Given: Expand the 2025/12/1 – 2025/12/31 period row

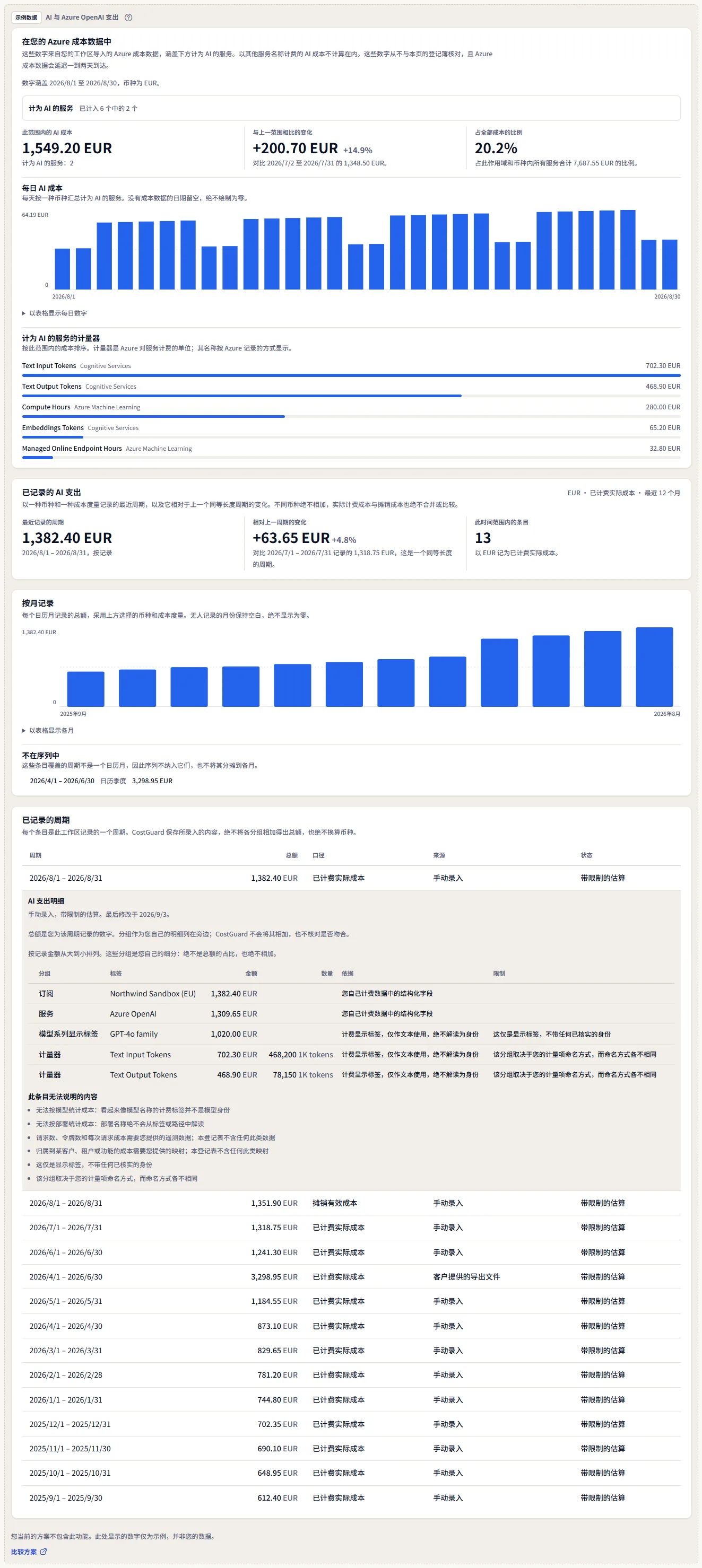Looking at the screenshot, I should (351, 1424).
